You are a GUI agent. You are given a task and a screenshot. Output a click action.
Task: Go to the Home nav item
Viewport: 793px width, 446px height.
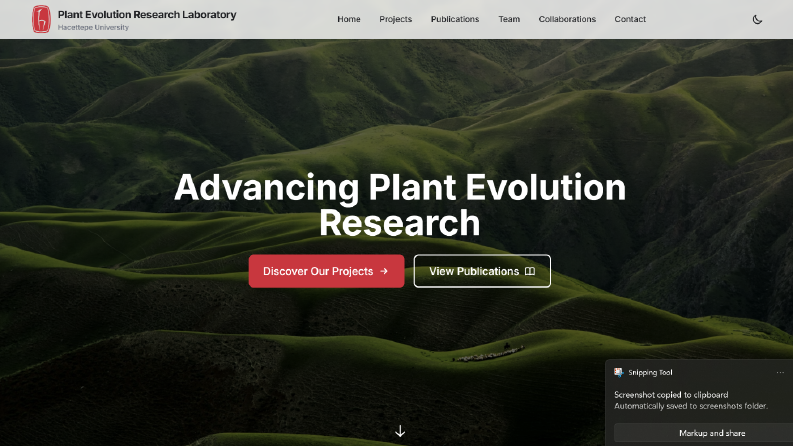349,19
